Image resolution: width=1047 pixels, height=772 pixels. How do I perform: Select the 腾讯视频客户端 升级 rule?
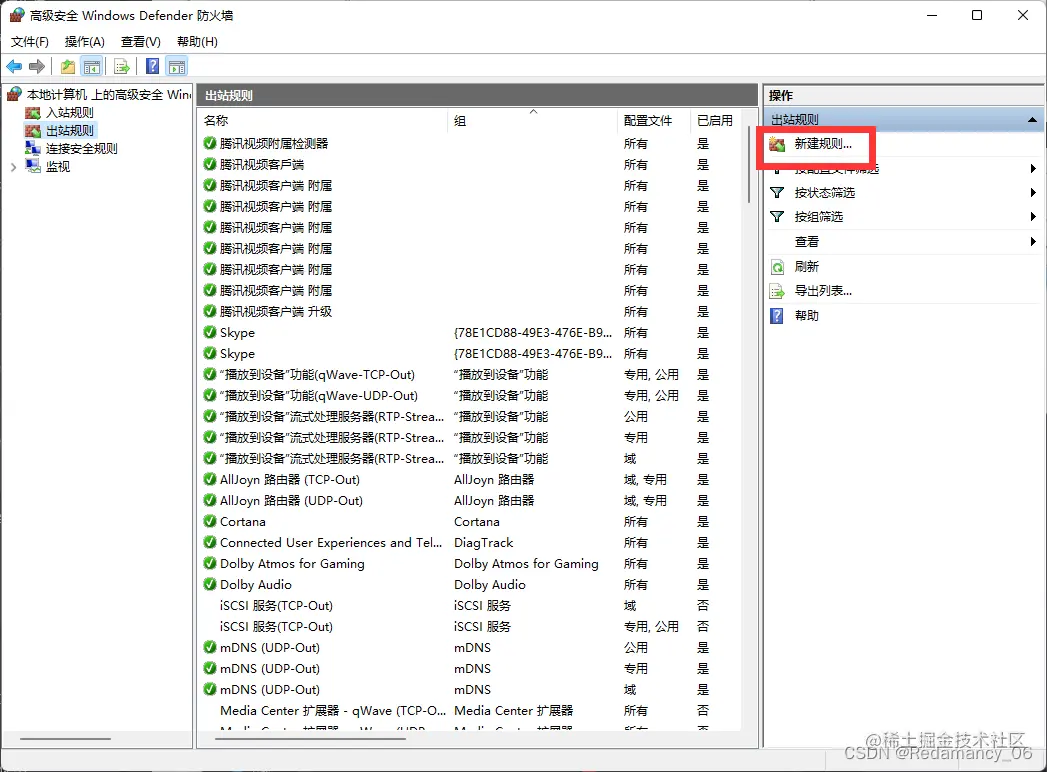[x=275, y=311]
